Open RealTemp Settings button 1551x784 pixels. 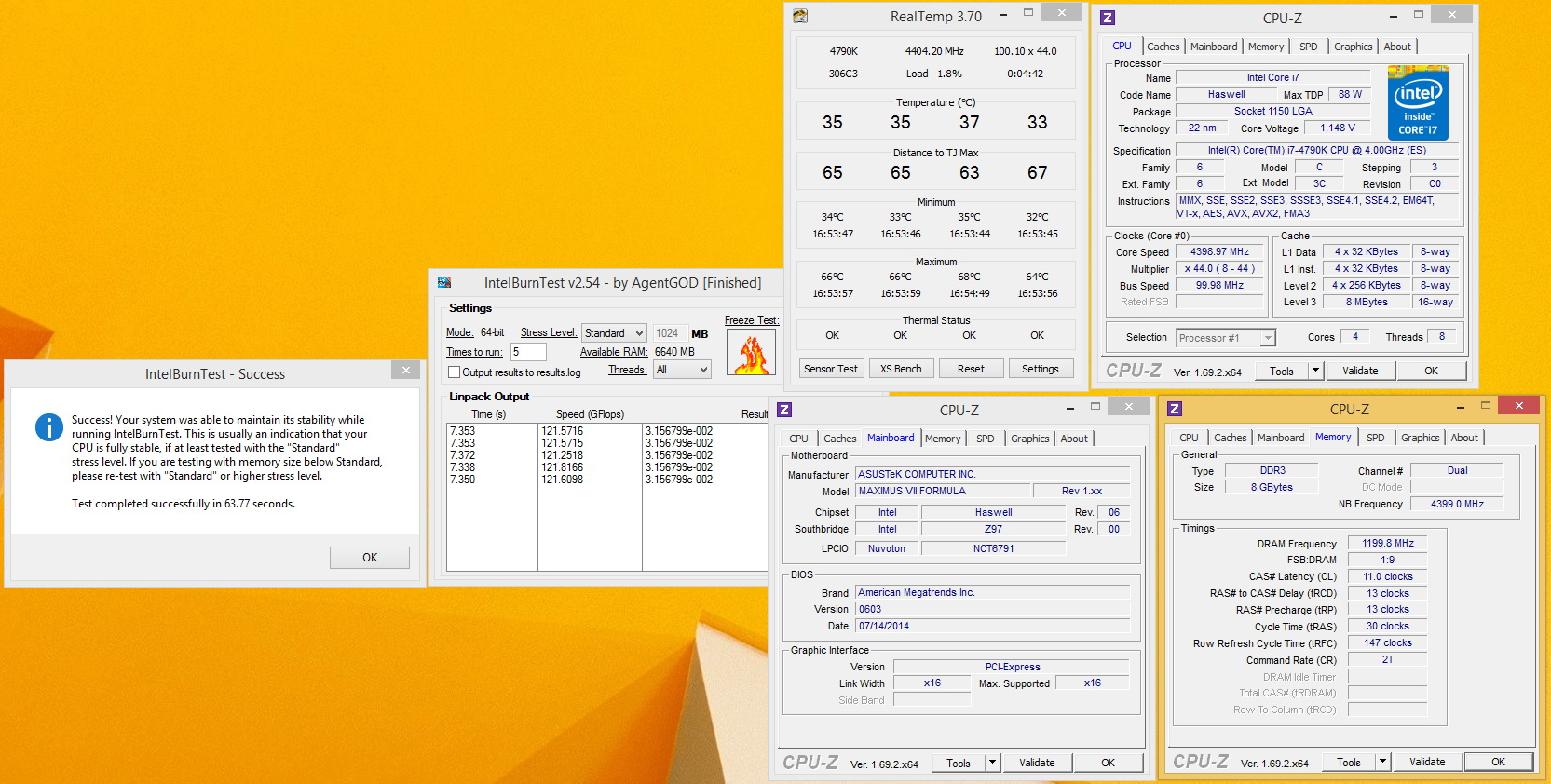[x=1041, y=369]
